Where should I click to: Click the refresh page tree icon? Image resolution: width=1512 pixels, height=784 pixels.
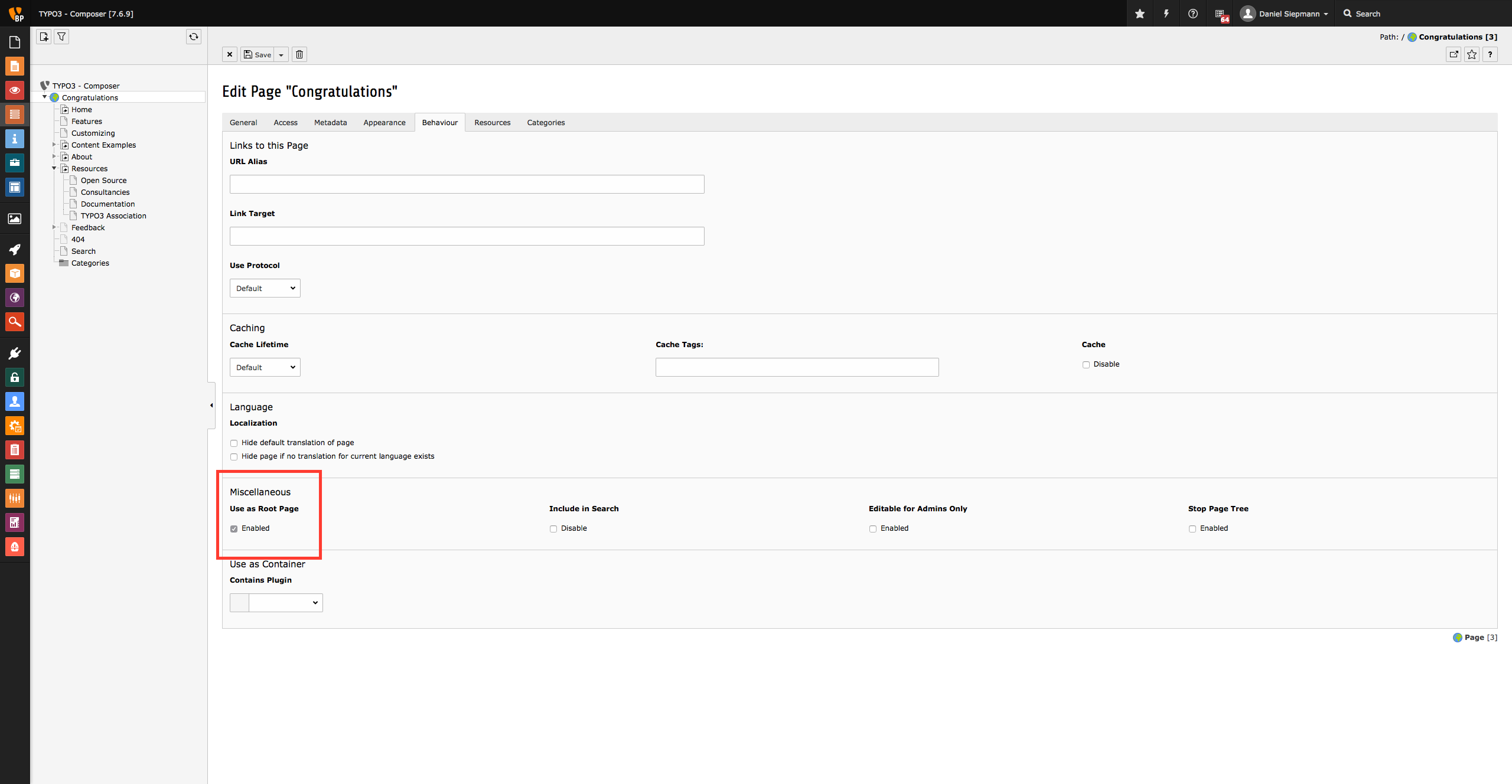coord(194,37)
